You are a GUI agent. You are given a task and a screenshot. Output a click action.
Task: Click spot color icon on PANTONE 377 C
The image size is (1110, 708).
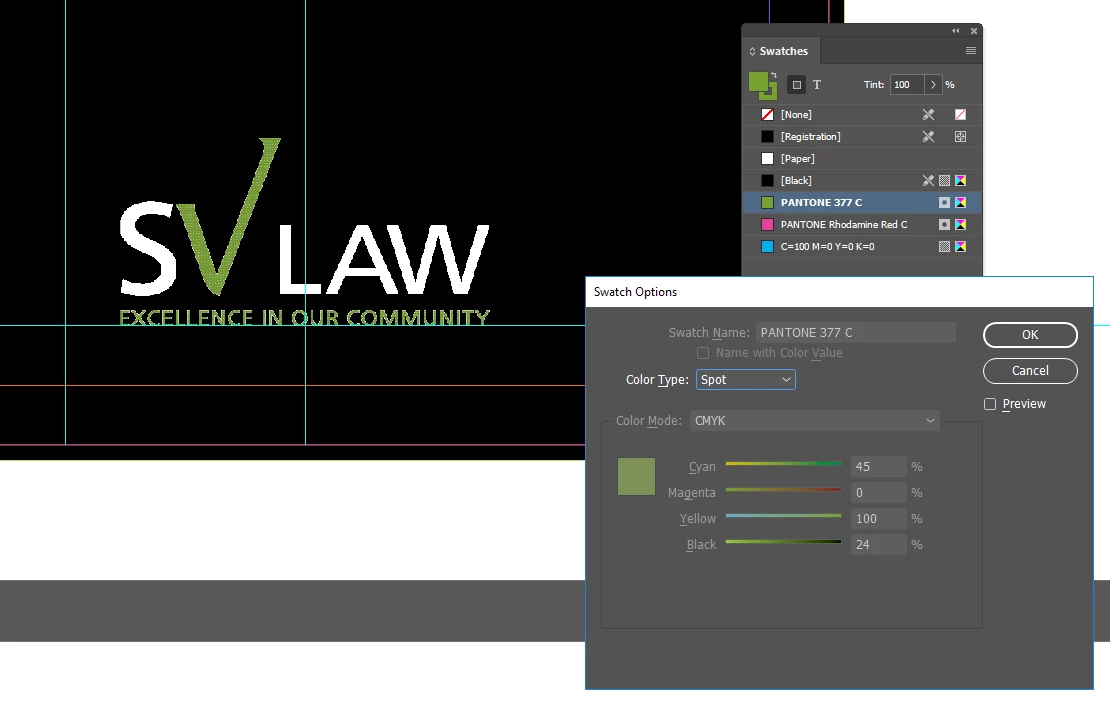[944, 202]
